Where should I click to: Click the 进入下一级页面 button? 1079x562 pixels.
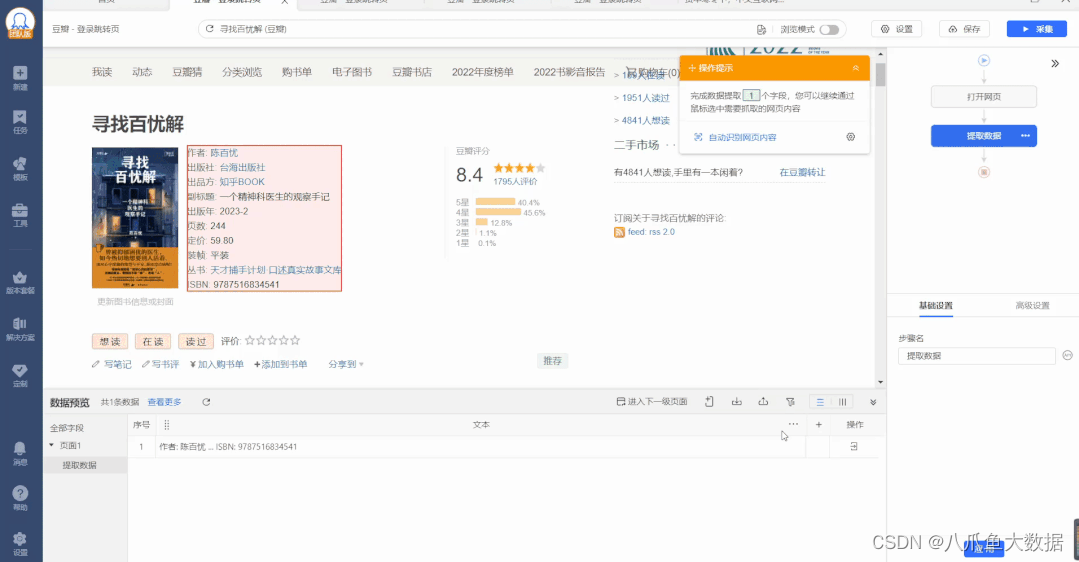pos(652,402)
